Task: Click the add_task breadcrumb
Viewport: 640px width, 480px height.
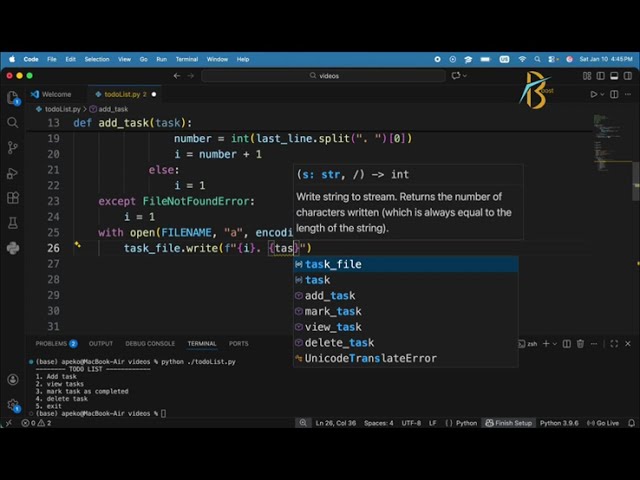Action: 109,109
